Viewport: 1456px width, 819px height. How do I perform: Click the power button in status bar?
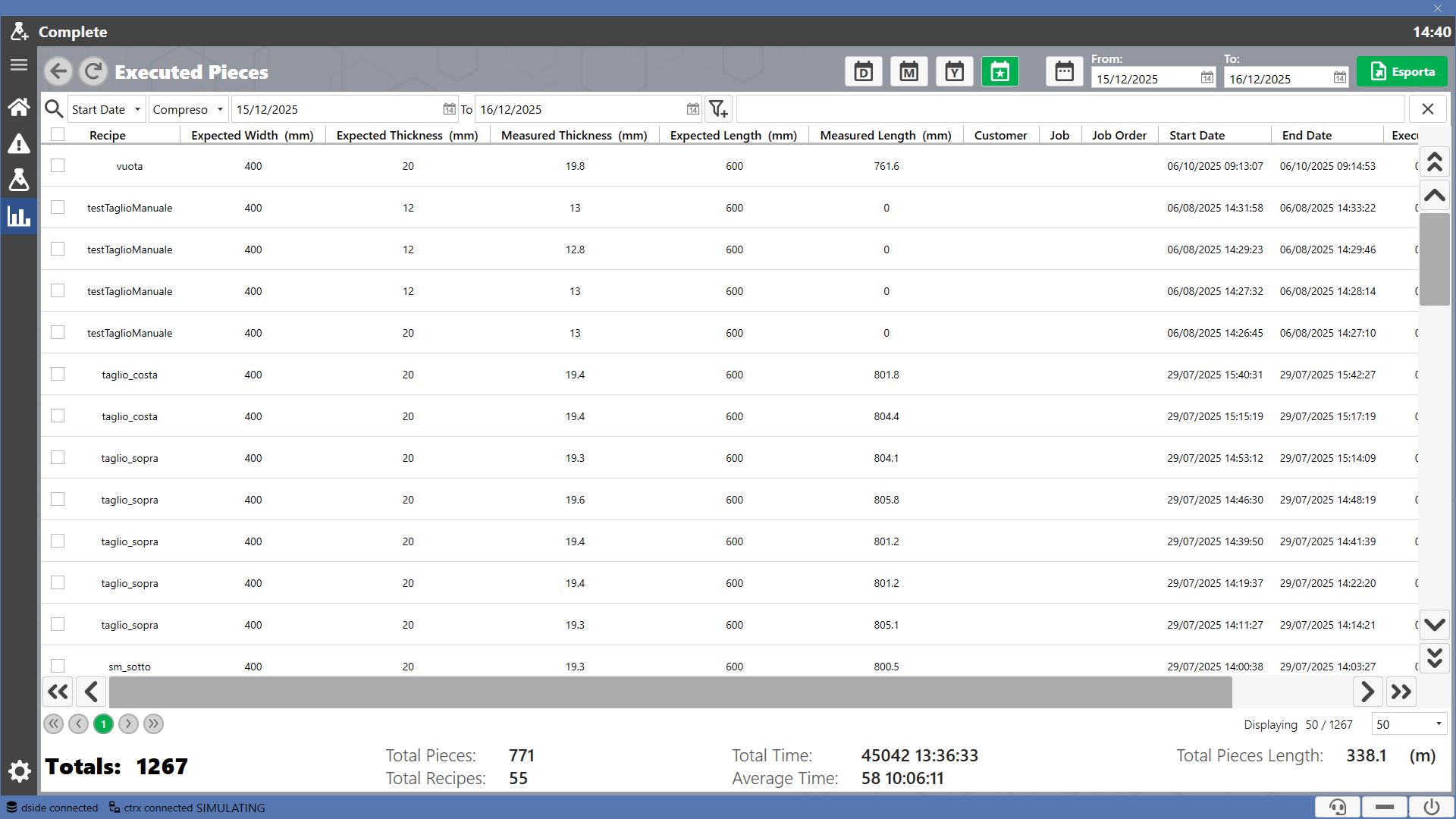[1431, 807]
